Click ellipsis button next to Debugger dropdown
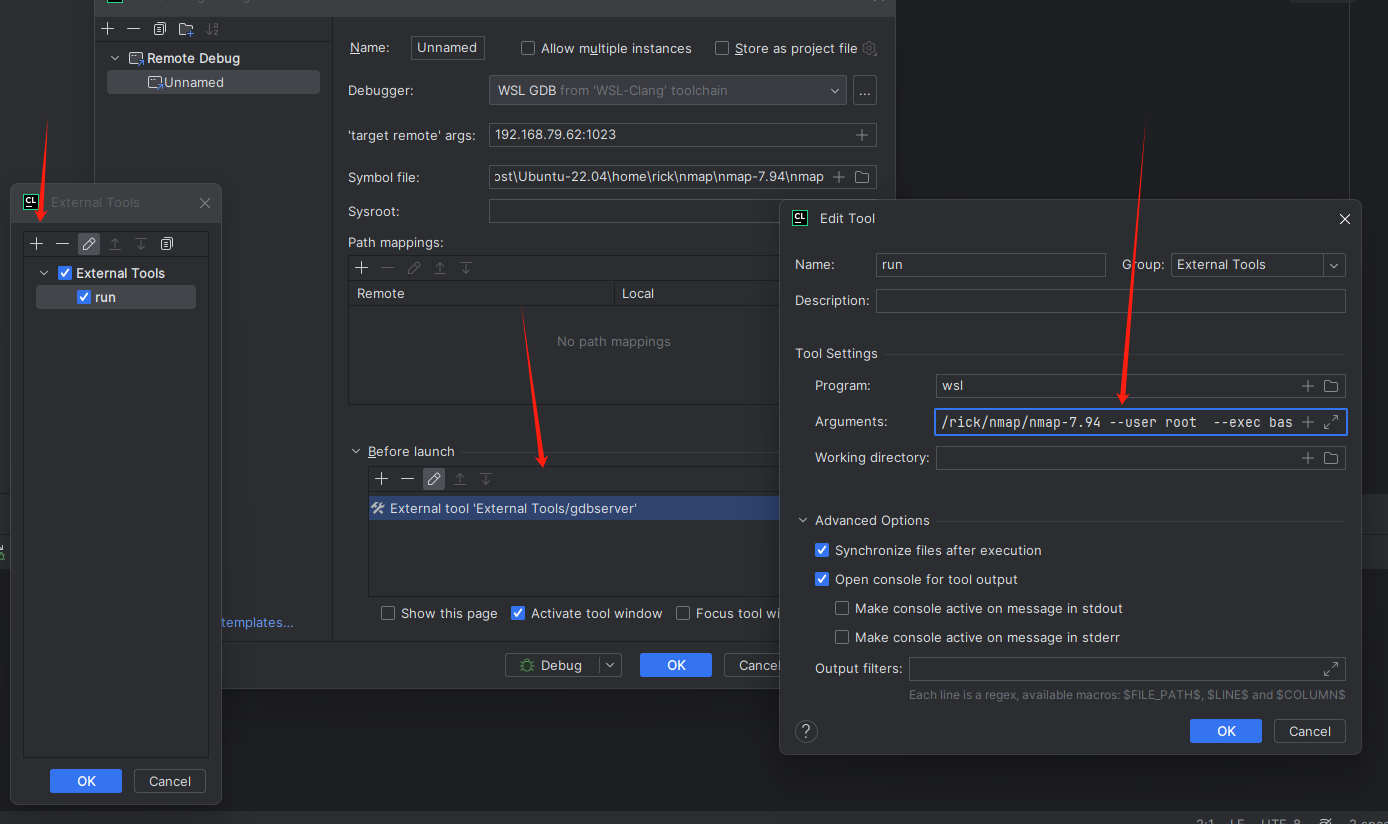Screen dimensions: 1388x824 pos(865,90)
